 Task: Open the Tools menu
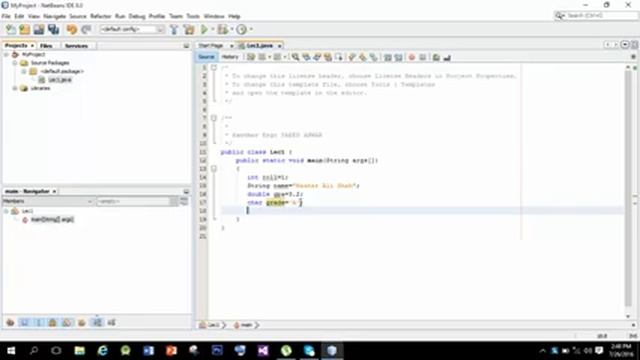pos(193,16)
